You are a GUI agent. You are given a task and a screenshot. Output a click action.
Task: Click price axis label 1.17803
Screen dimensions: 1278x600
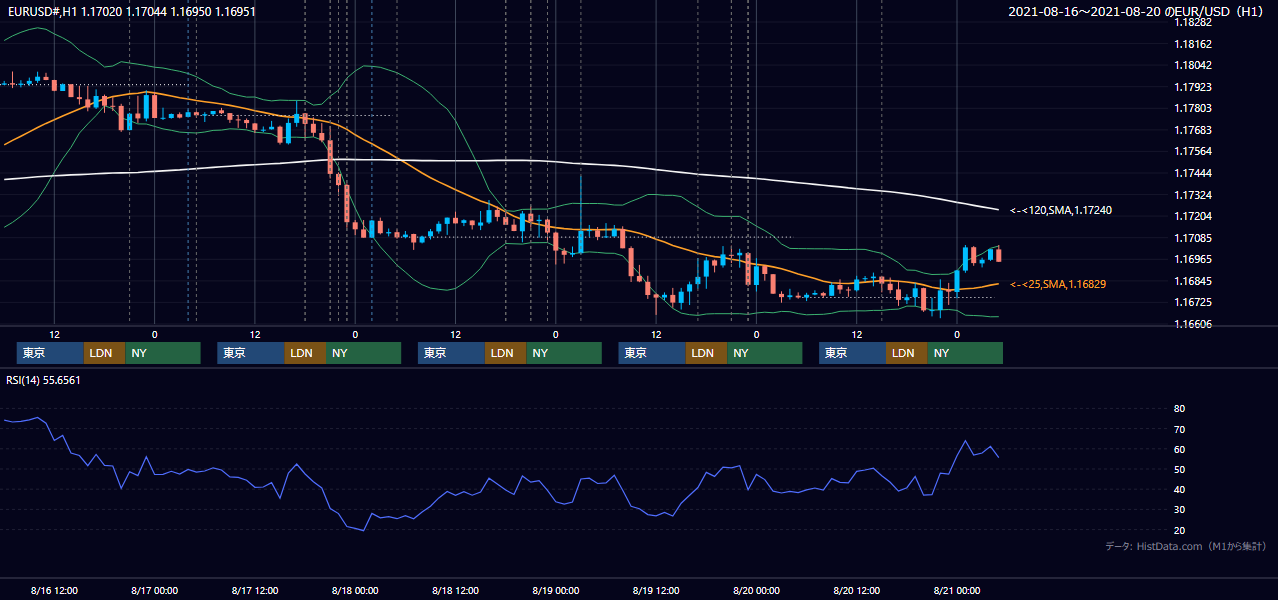pyautogui.click(x=1193, y=108)
